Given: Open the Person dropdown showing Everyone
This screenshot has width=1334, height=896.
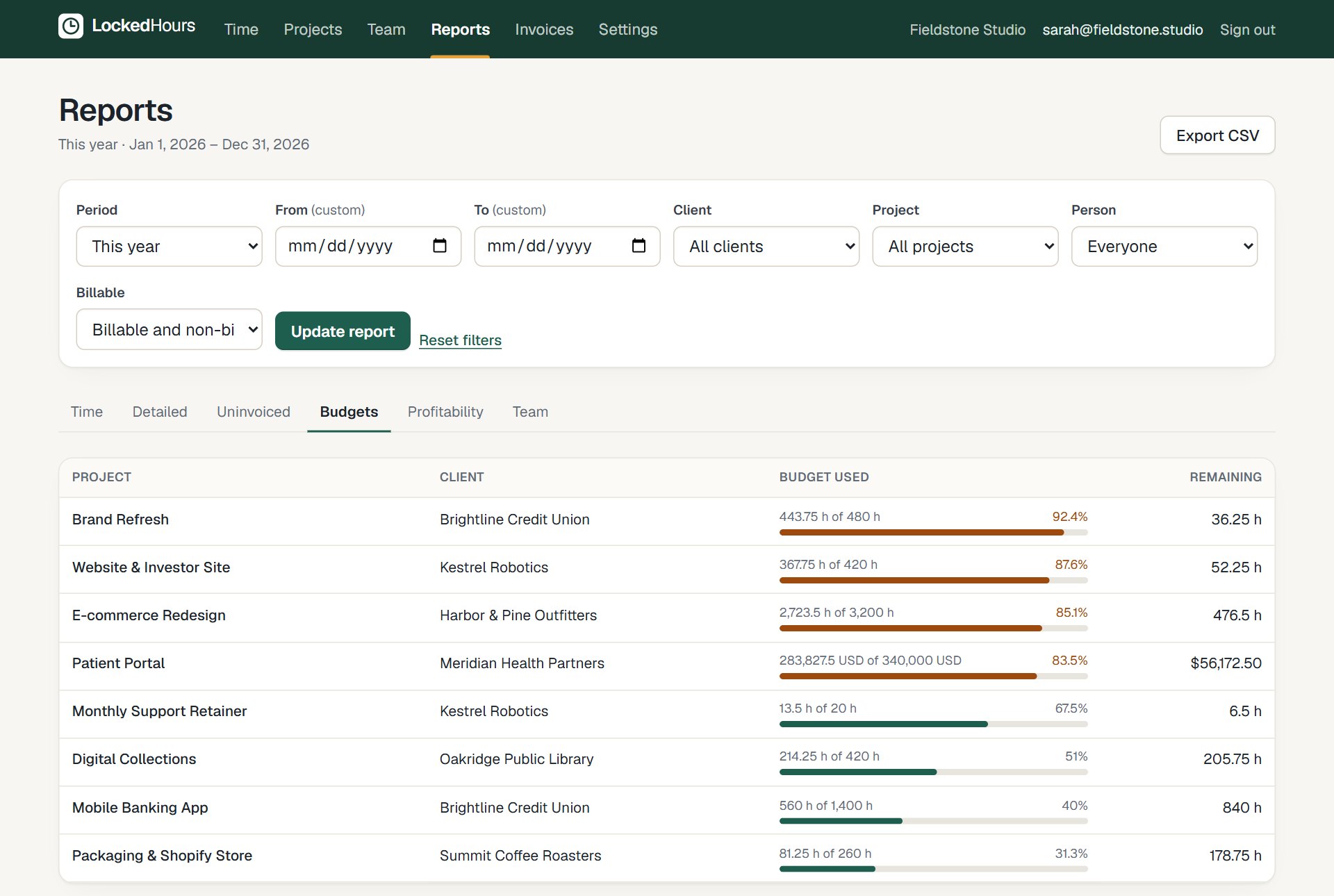Looking at the screenshot, I should 1164,247.
